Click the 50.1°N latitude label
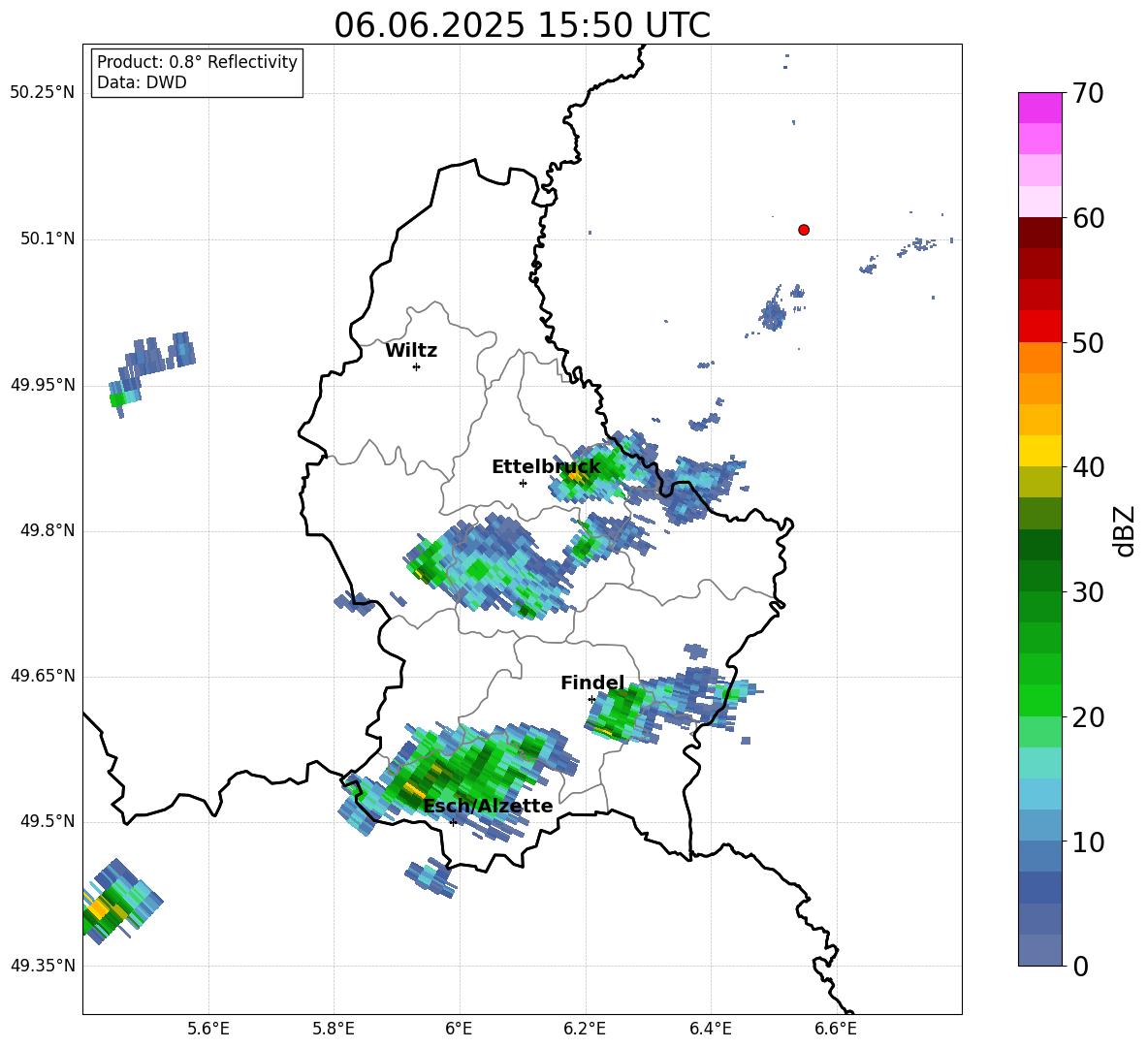 (x=48, y=238)
